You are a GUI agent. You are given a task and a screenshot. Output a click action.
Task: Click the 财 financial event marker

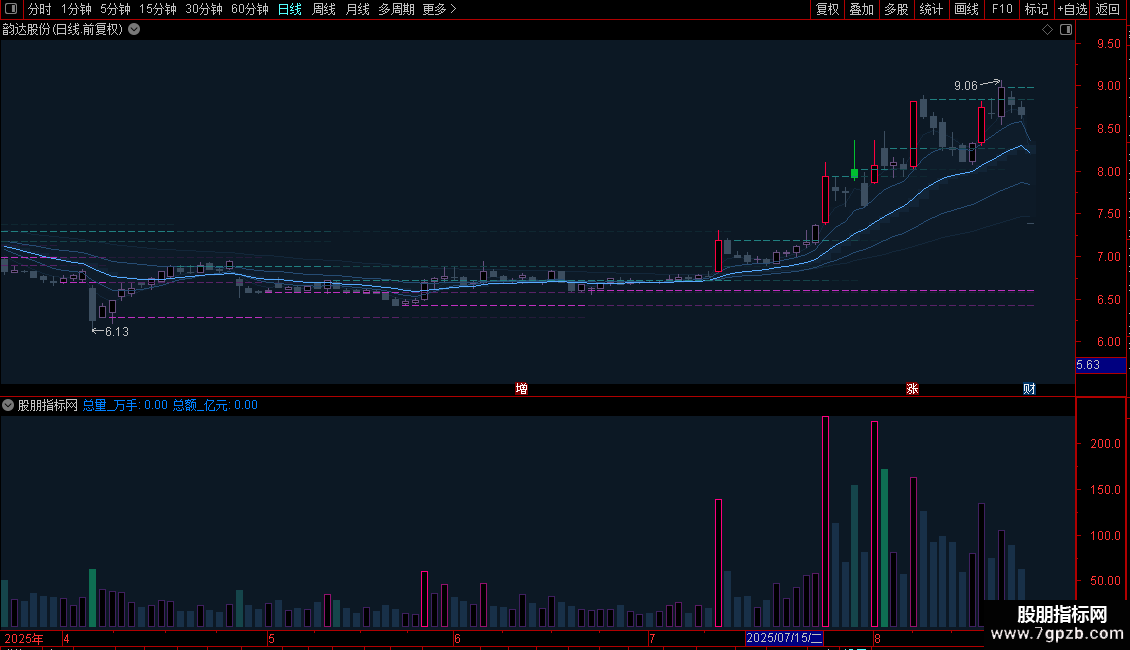1029,389
